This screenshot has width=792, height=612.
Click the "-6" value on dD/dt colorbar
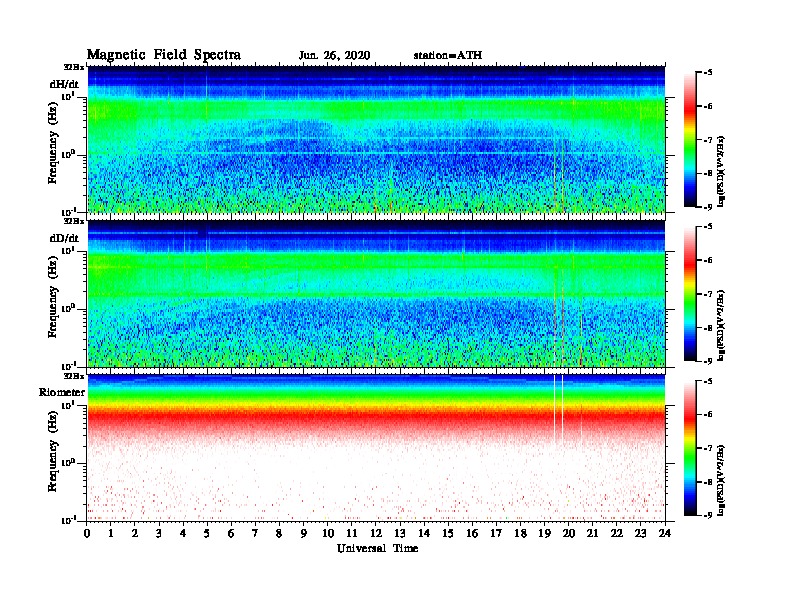click(707, 261)
